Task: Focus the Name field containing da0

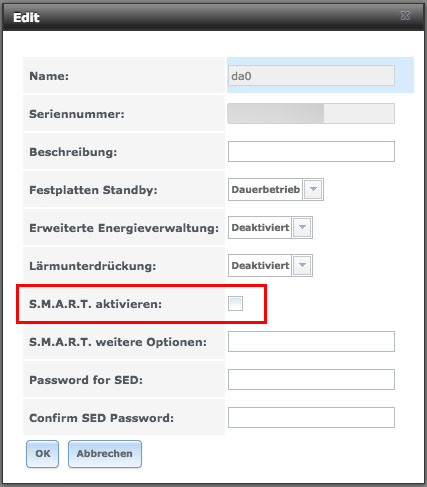Action: (311, 76)
